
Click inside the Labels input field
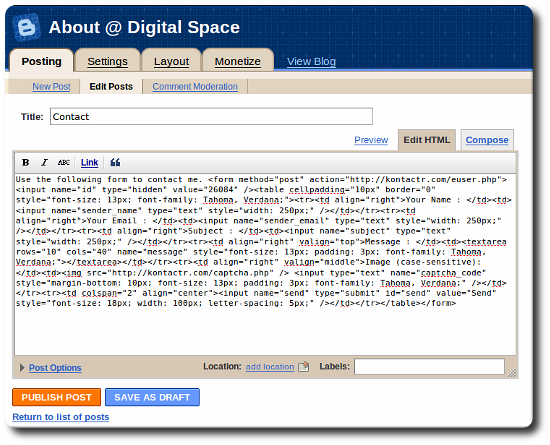(x=429, y=366)
